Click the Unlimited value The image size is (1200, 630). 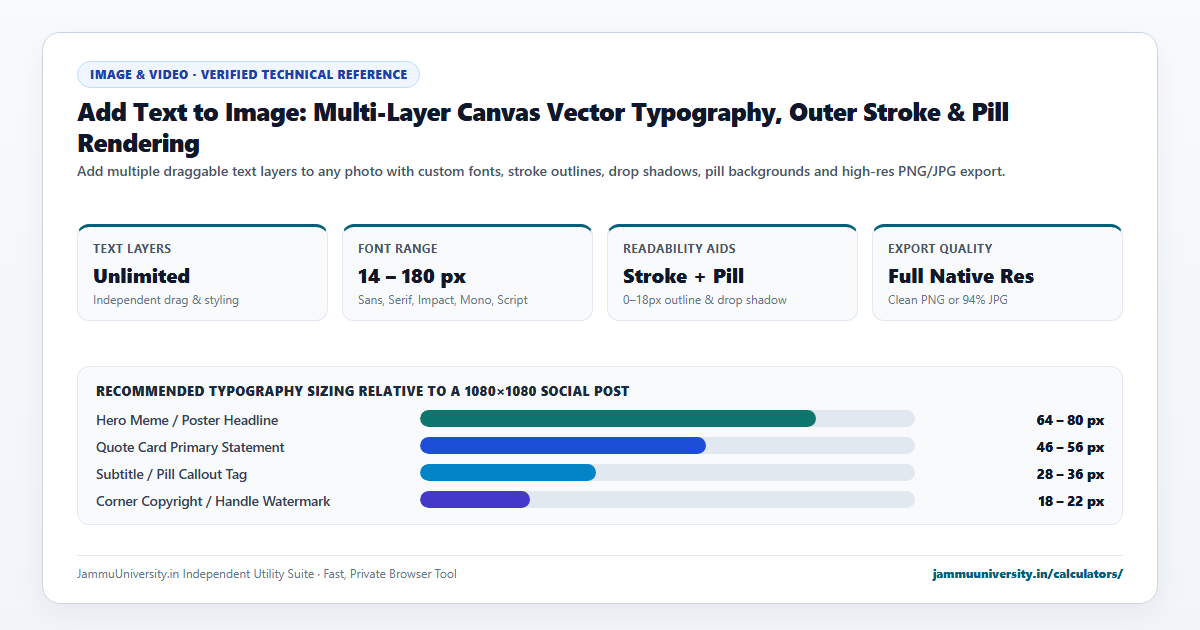pyautogui.click(x=141, y=276)
